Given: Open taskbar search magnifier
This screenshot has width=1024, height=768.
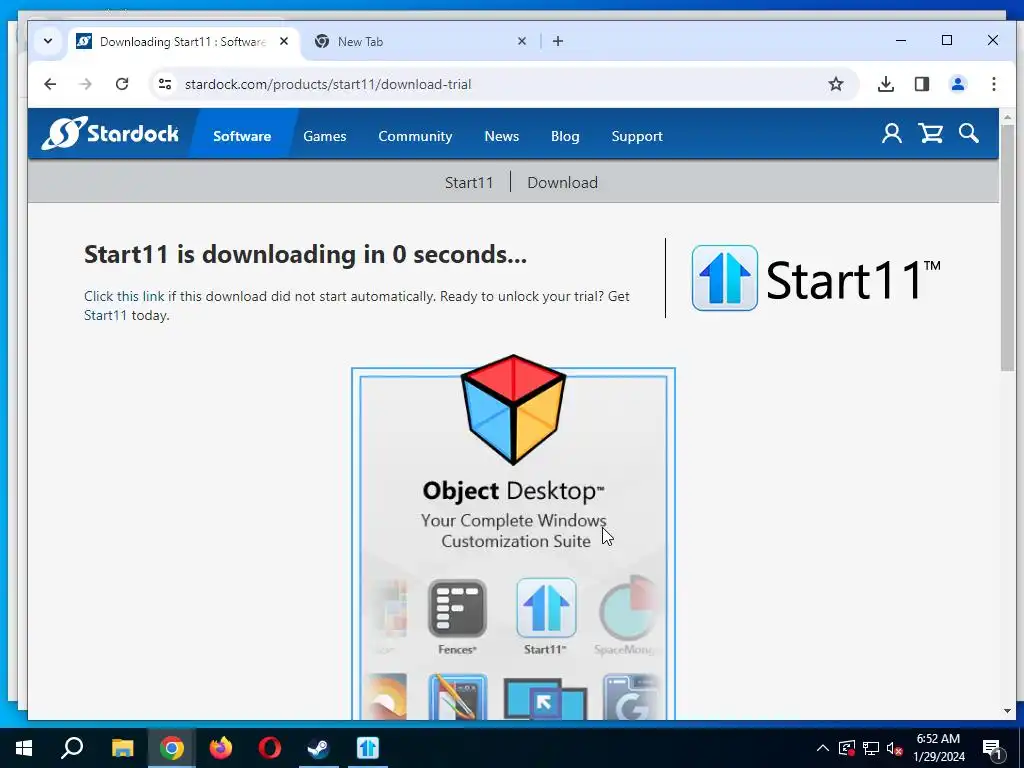Looking at the screenshot, I should point(72,748).
